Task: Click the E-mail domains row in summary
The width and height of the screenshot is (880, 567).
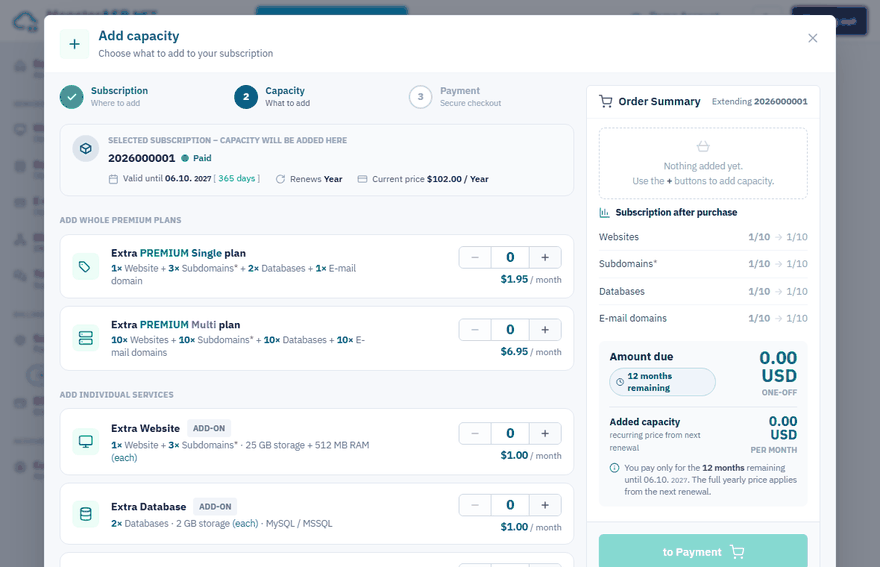Action: click(703, 318)
